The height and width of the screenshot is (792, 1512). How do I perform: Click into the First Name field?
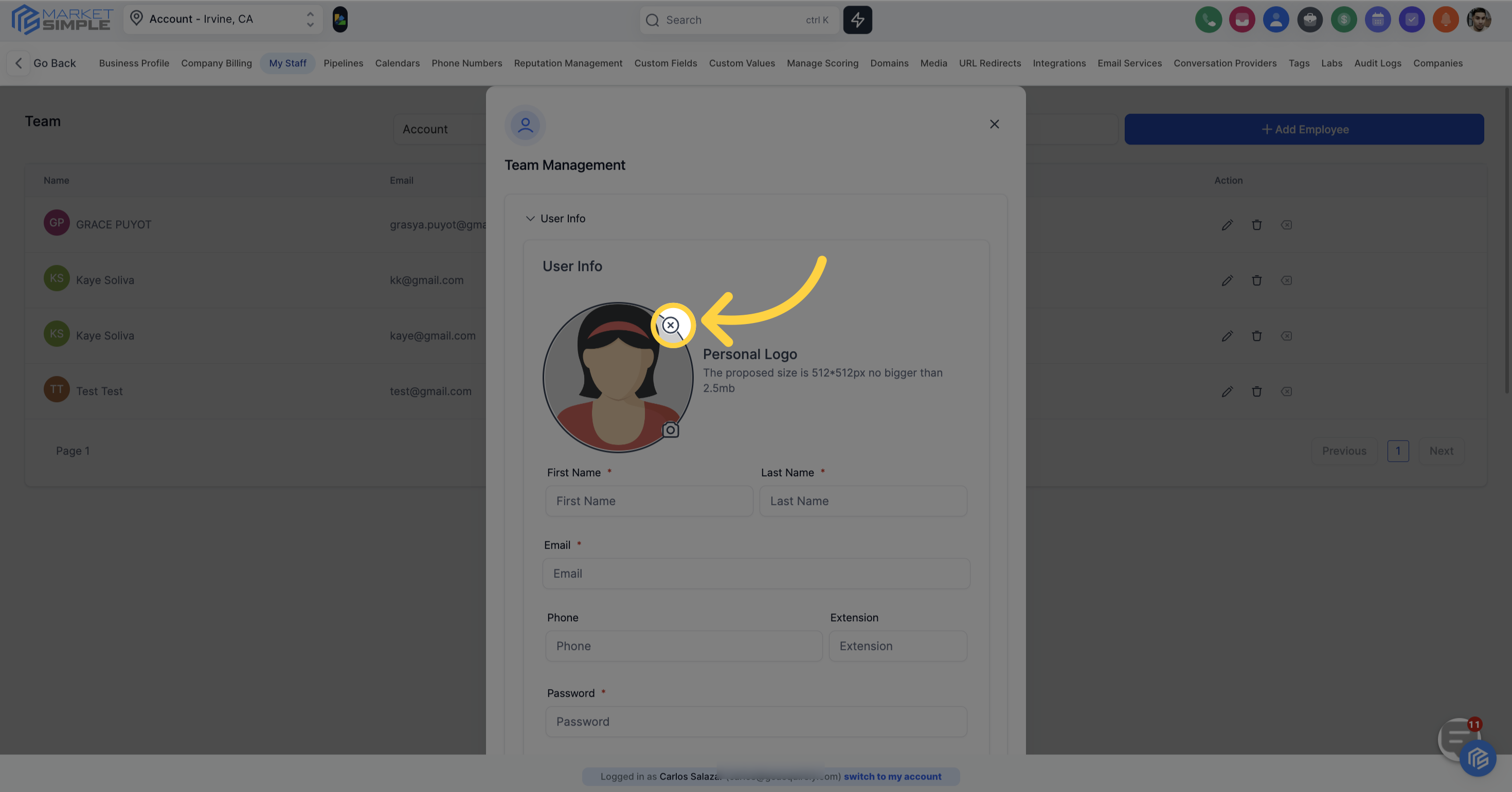point(649,501)
